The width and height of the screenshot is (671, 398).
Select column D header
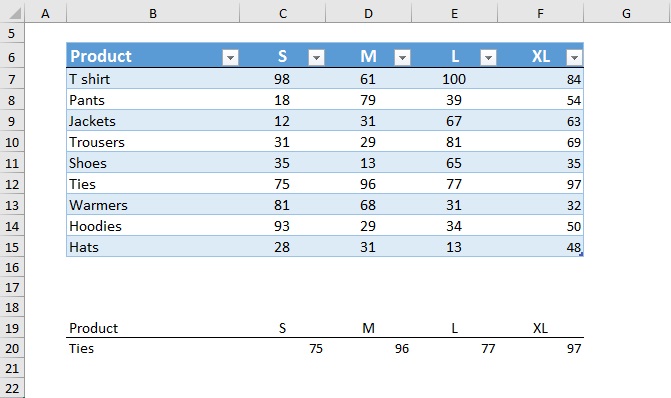tap(368, 13)
